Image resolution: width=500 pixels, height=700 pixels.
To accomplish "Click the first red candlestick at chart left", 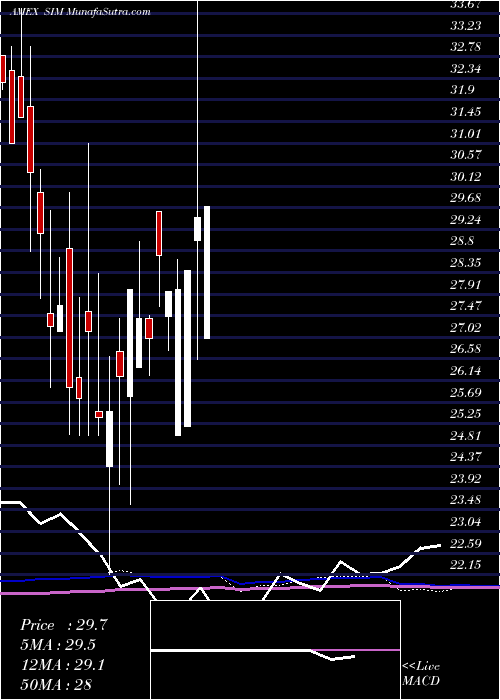I will 3,69.
